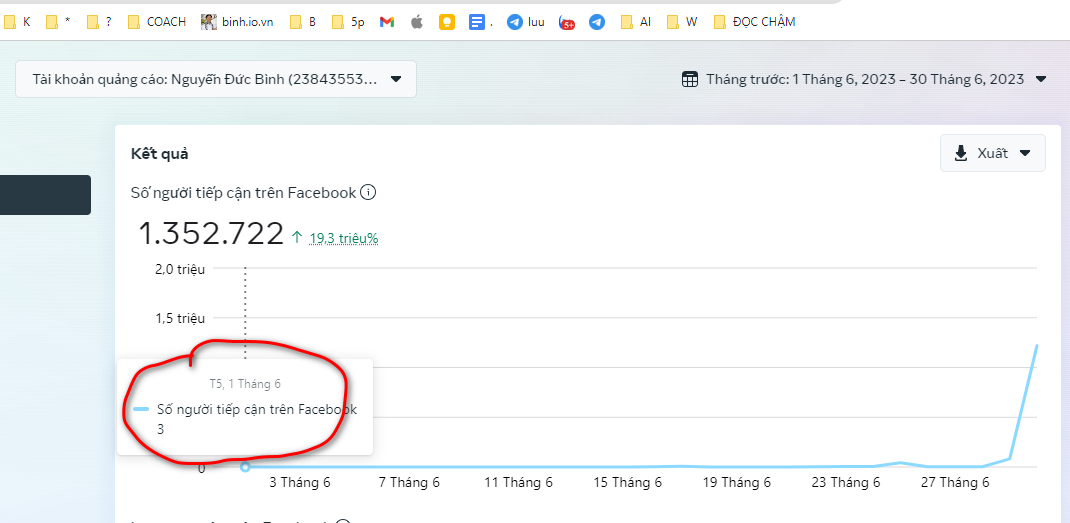Click the Số người tiếp cận trên Facebook title

244,193
